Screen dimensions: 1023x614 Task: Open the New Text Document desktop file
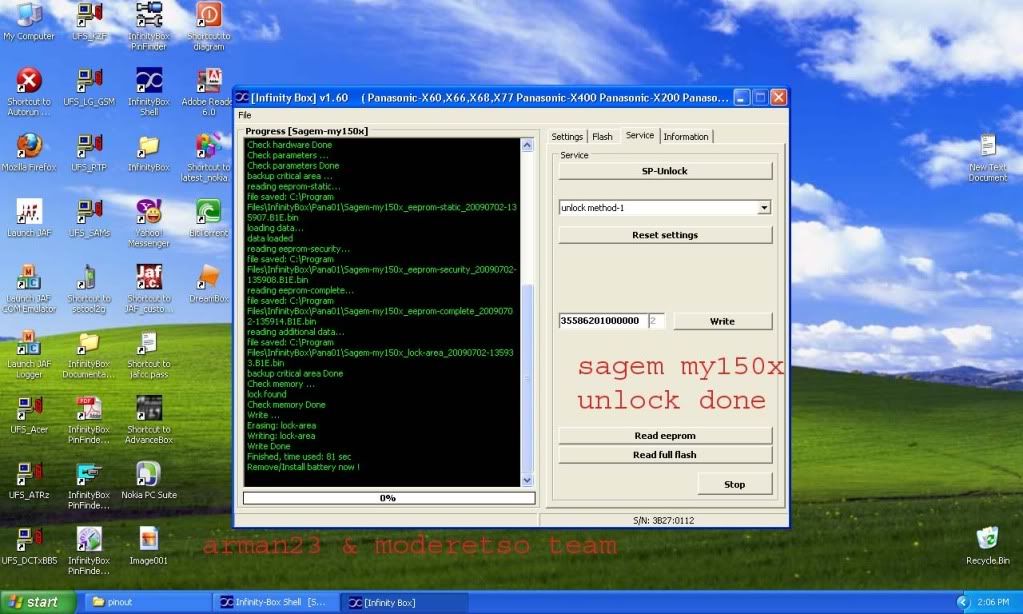pos(988,157)
